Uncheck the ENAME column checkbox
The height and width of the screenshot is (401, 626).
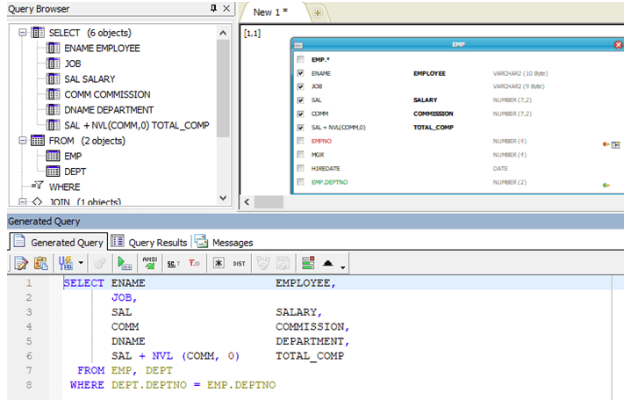pyautogui.click(x=301, y=73)
